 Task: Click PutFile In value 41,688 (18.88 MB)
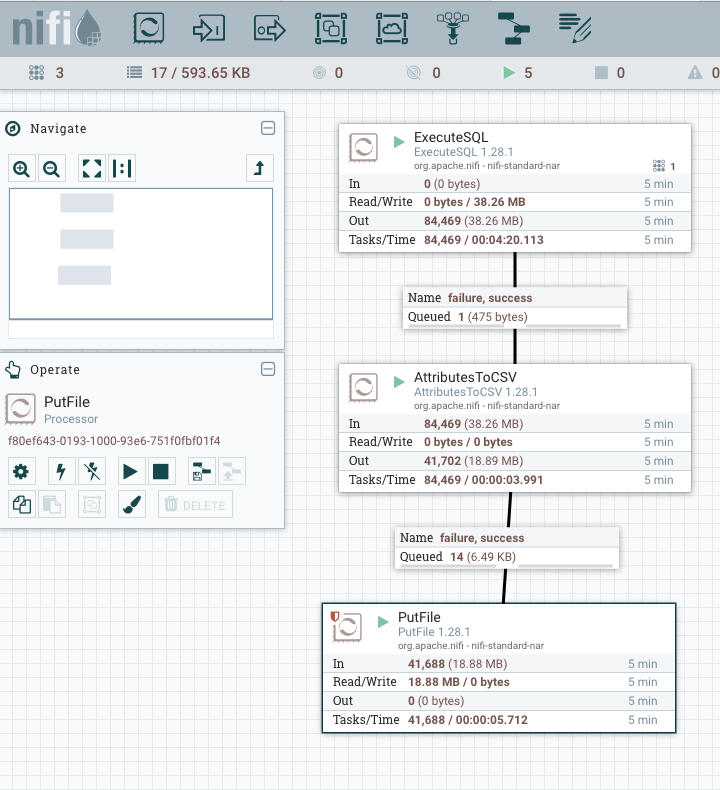[457, 664]
